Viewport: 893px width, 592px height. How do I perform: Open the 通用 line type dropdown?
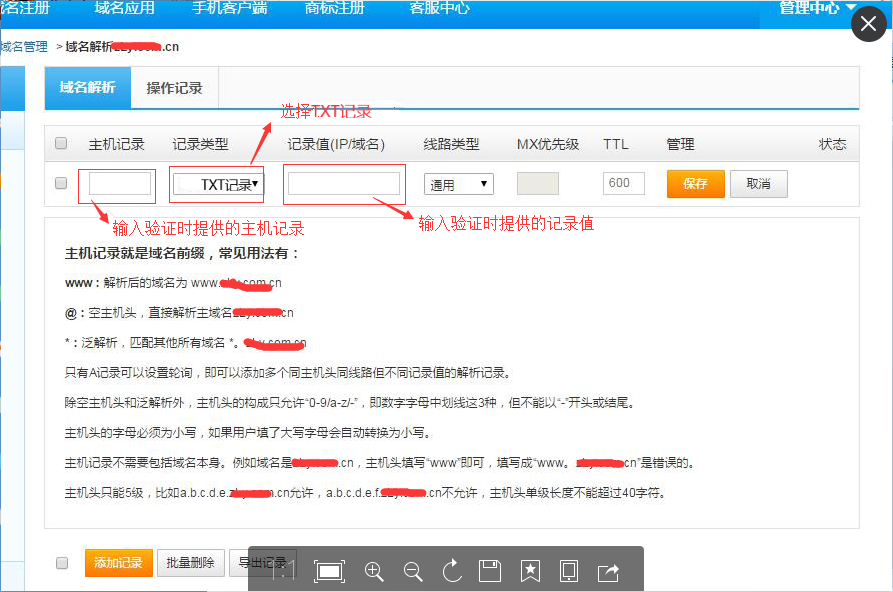pyautogui.click(x=458, y=183)
